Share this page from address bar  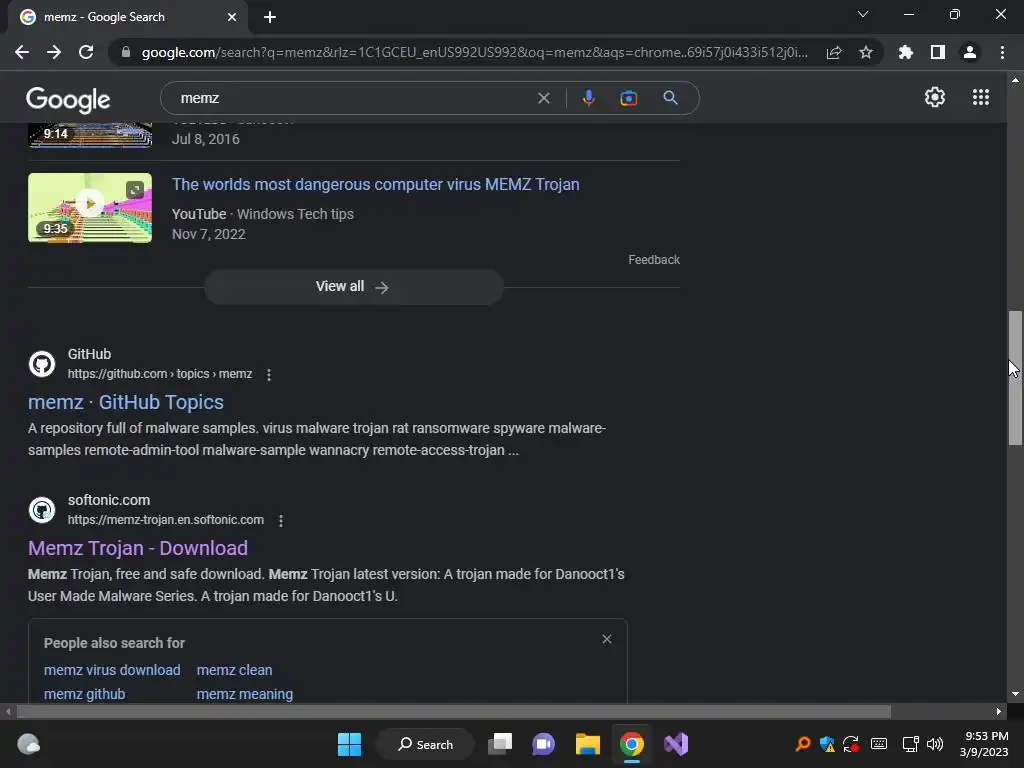pos(834,52)
